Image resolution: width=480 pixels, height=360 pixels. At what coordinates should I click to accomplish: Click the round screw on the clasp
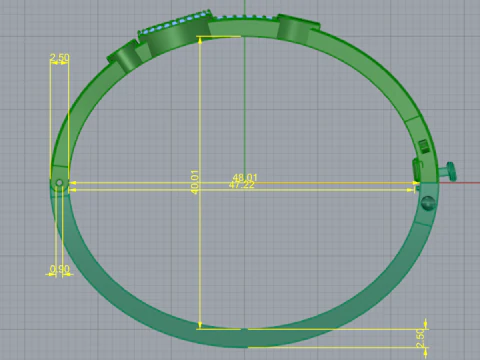[x=428, y=203]
